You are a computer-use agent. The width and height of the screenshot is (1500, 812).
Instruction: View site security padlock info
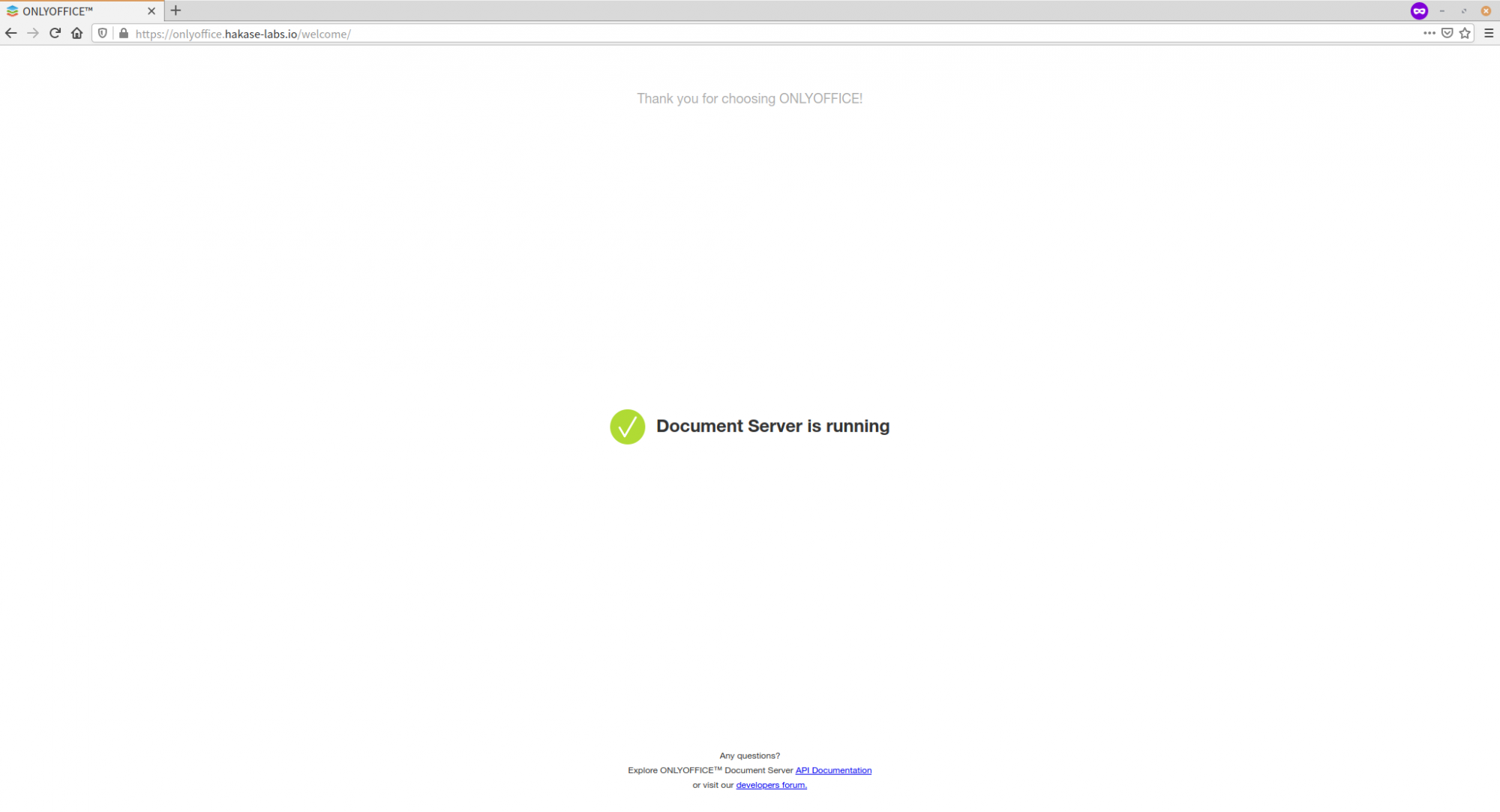pos(124,33)
